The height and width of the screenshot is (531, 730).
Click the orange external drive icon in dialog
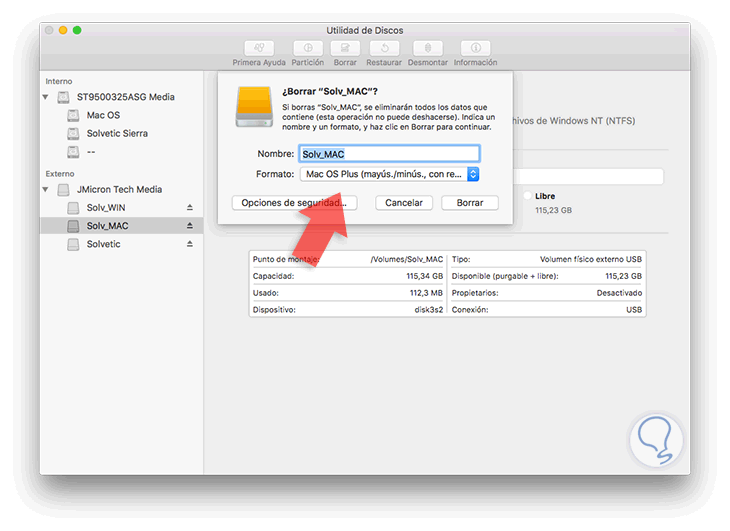coord(254,107)
